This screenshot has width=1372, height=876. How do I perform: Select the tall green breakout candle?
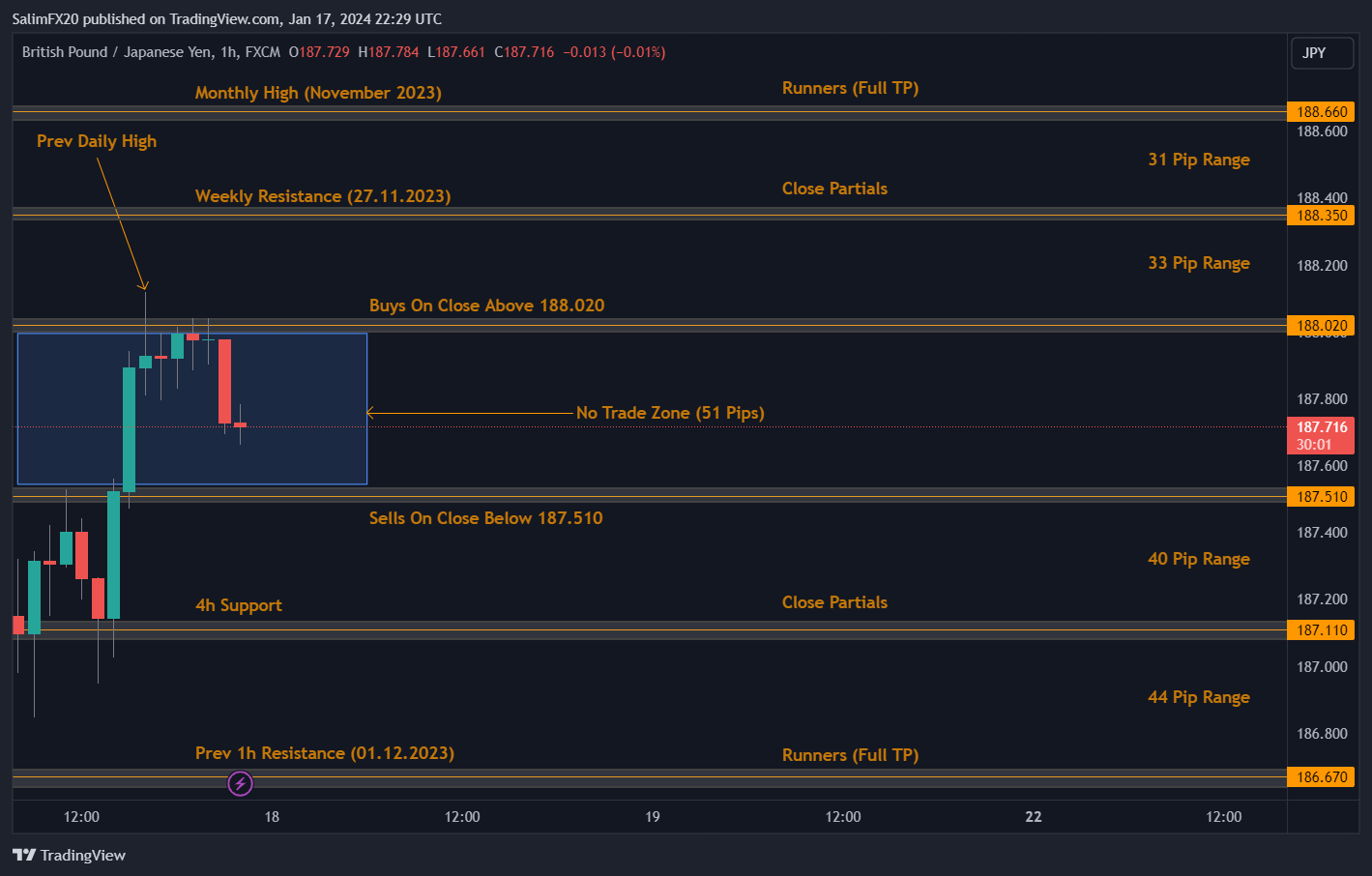129,428
